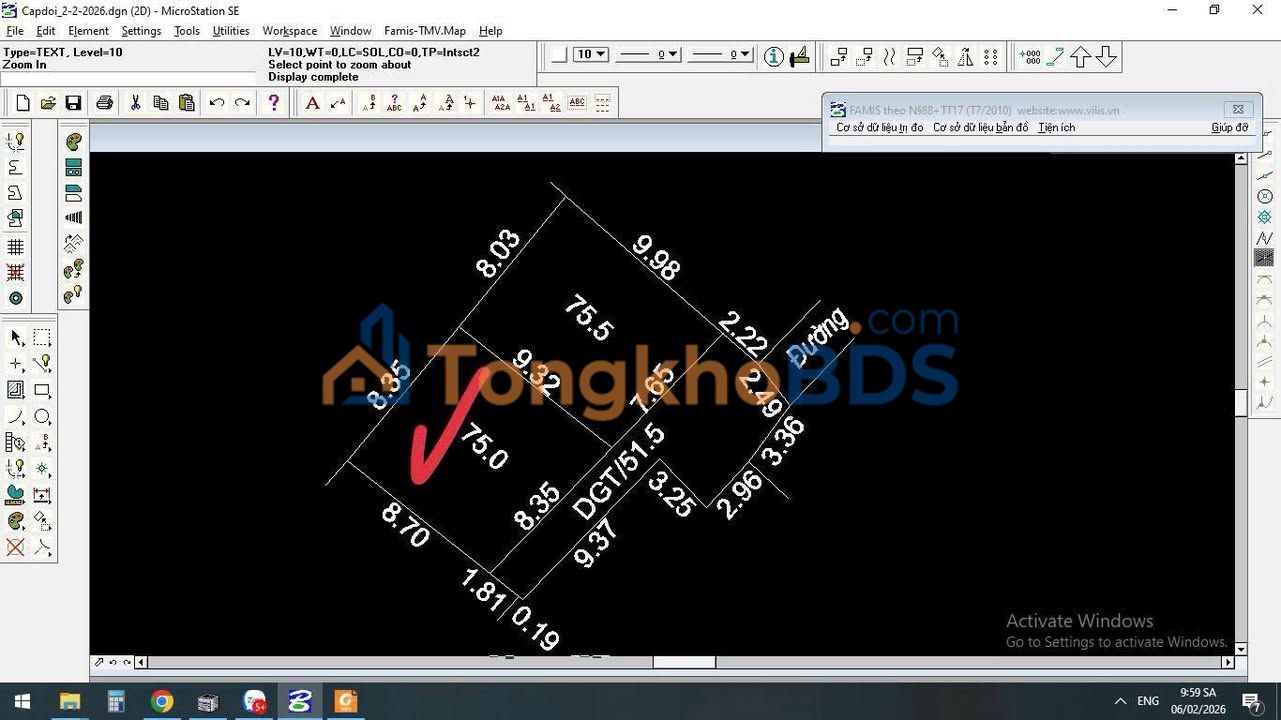Click the horizontal scrollbar's left arrow
Viewport: 1281px width, 720px height.
[140, 661]
